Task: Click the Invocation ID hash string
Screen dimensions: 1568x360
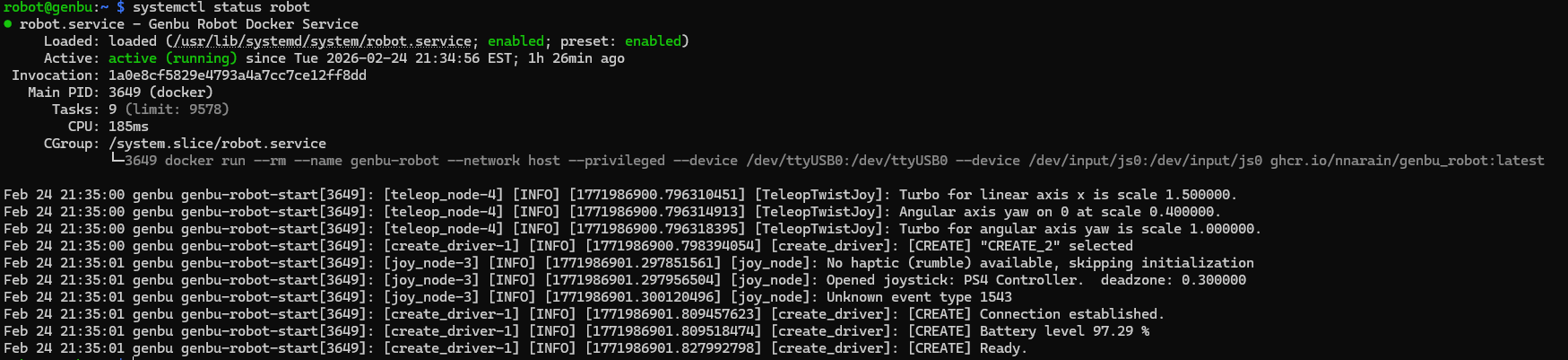Action: [238, 75]
